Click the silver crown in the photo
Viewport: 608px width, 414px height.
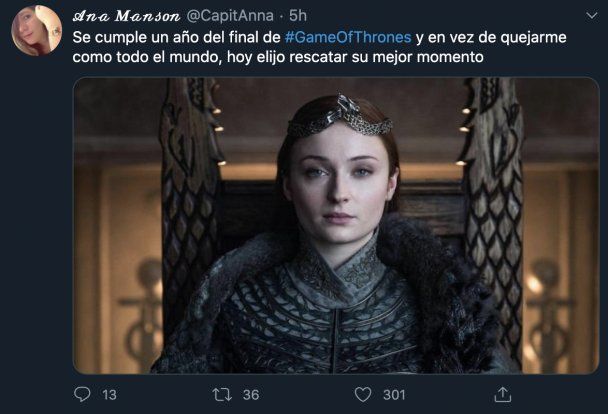340,116
